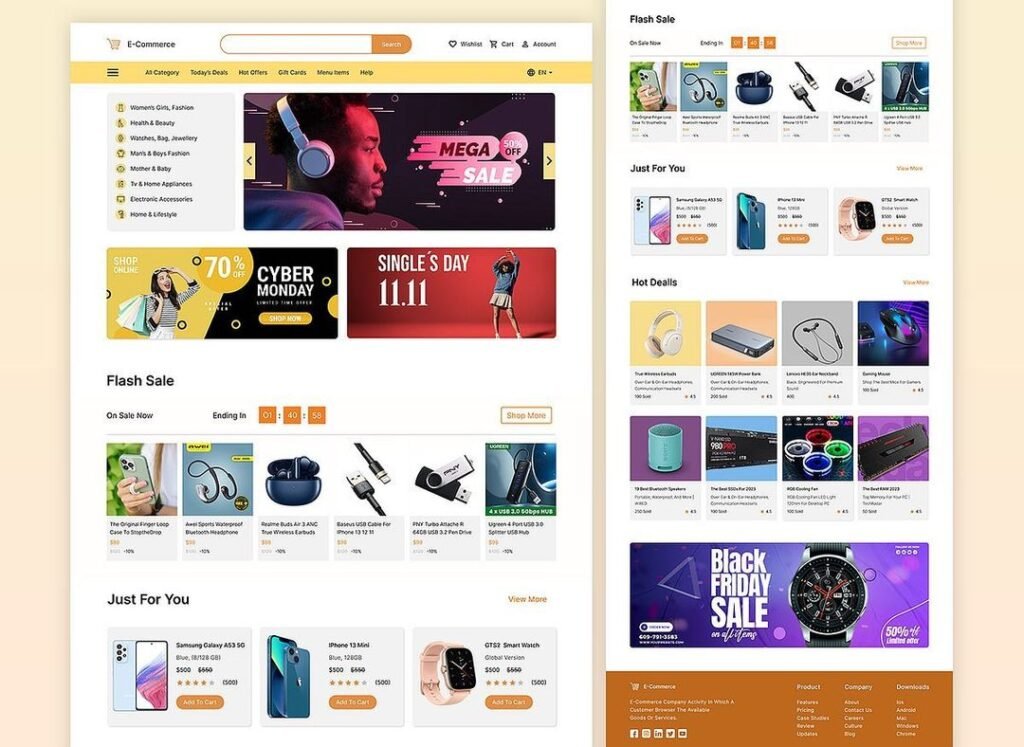Focus the search input field
Viewport: 1024px width, 747px height.
coord(296,44)
